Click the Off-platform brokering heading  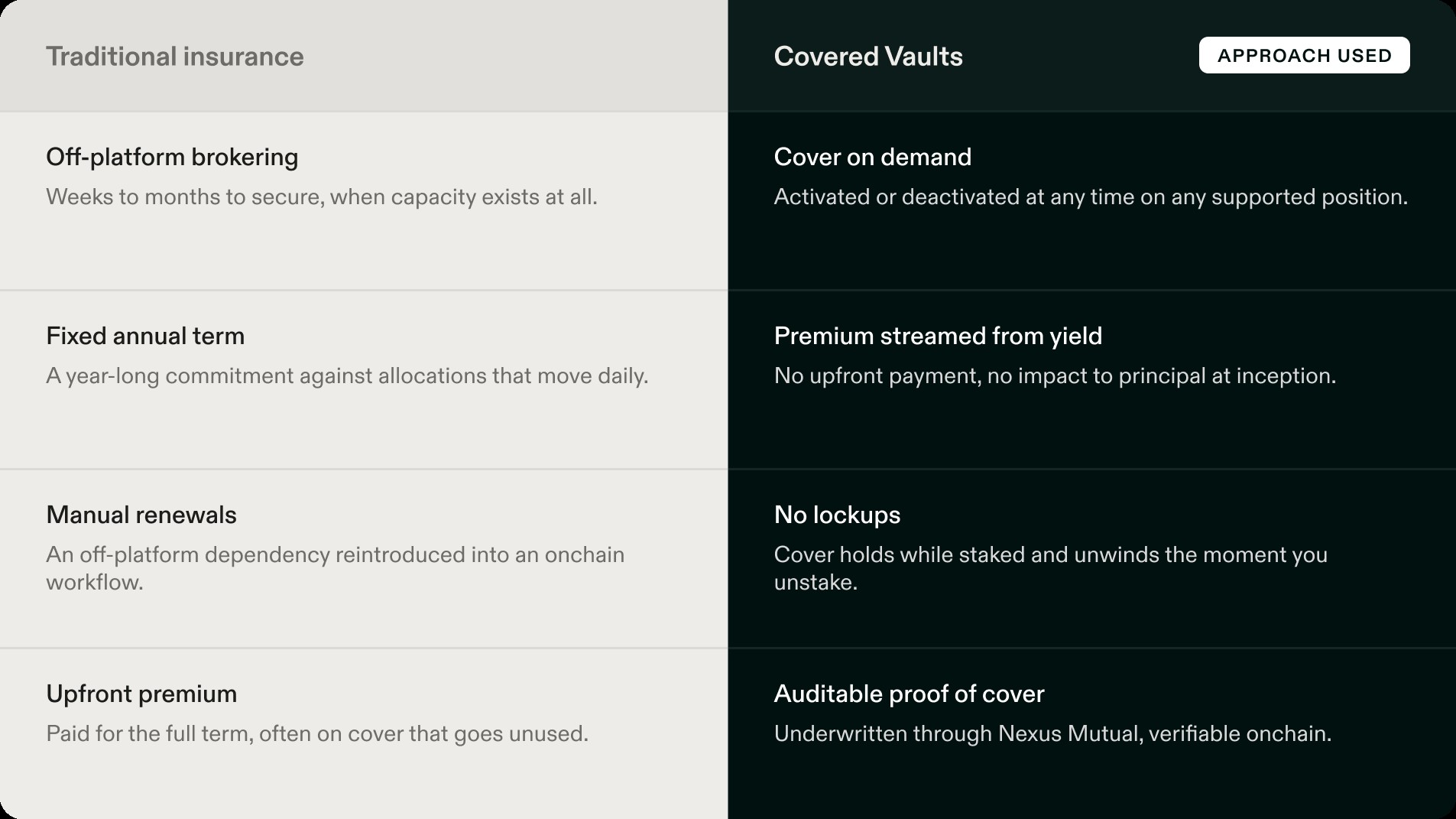click(172, 157)
